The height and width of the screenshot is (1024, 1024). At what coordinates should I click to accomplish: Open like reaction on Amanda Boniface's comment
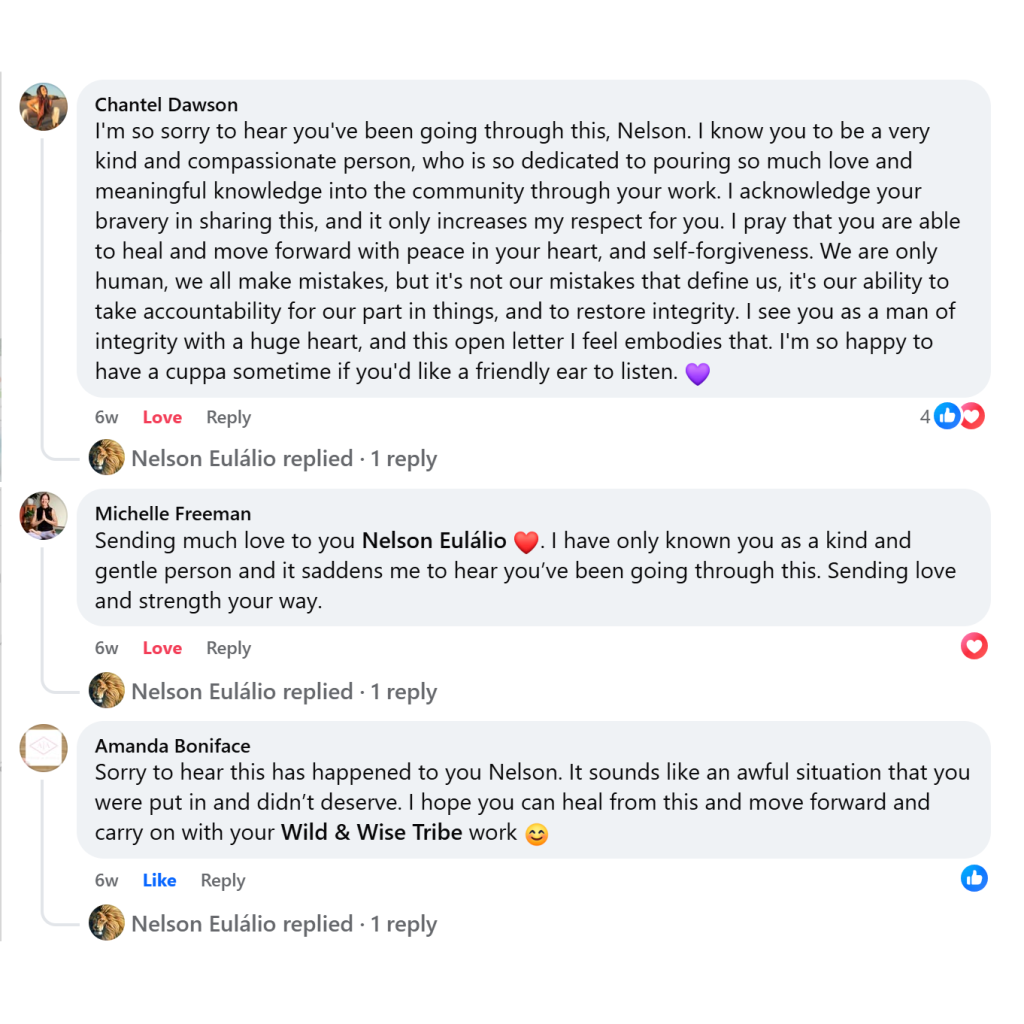click(973, 878)
